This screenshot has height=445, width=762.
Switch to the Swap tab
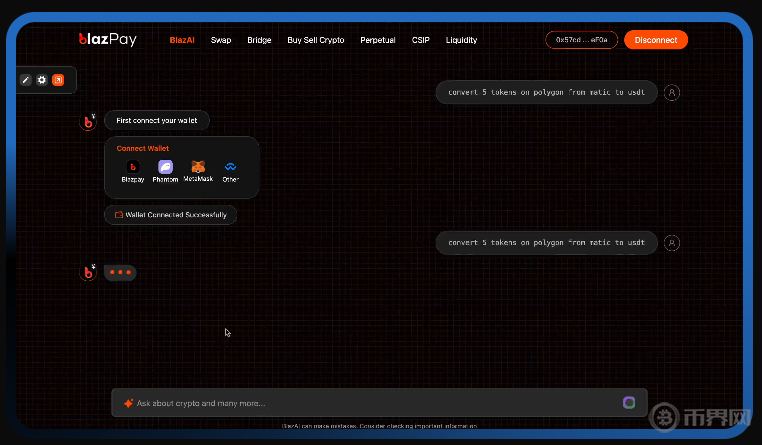click(x=221, y=40)
